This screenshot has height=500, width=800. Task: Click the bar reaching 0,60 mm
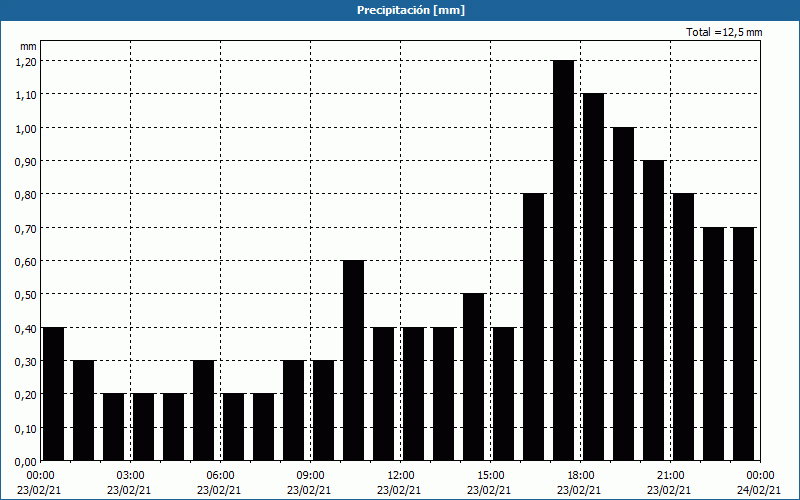click(x=354, y=361)
